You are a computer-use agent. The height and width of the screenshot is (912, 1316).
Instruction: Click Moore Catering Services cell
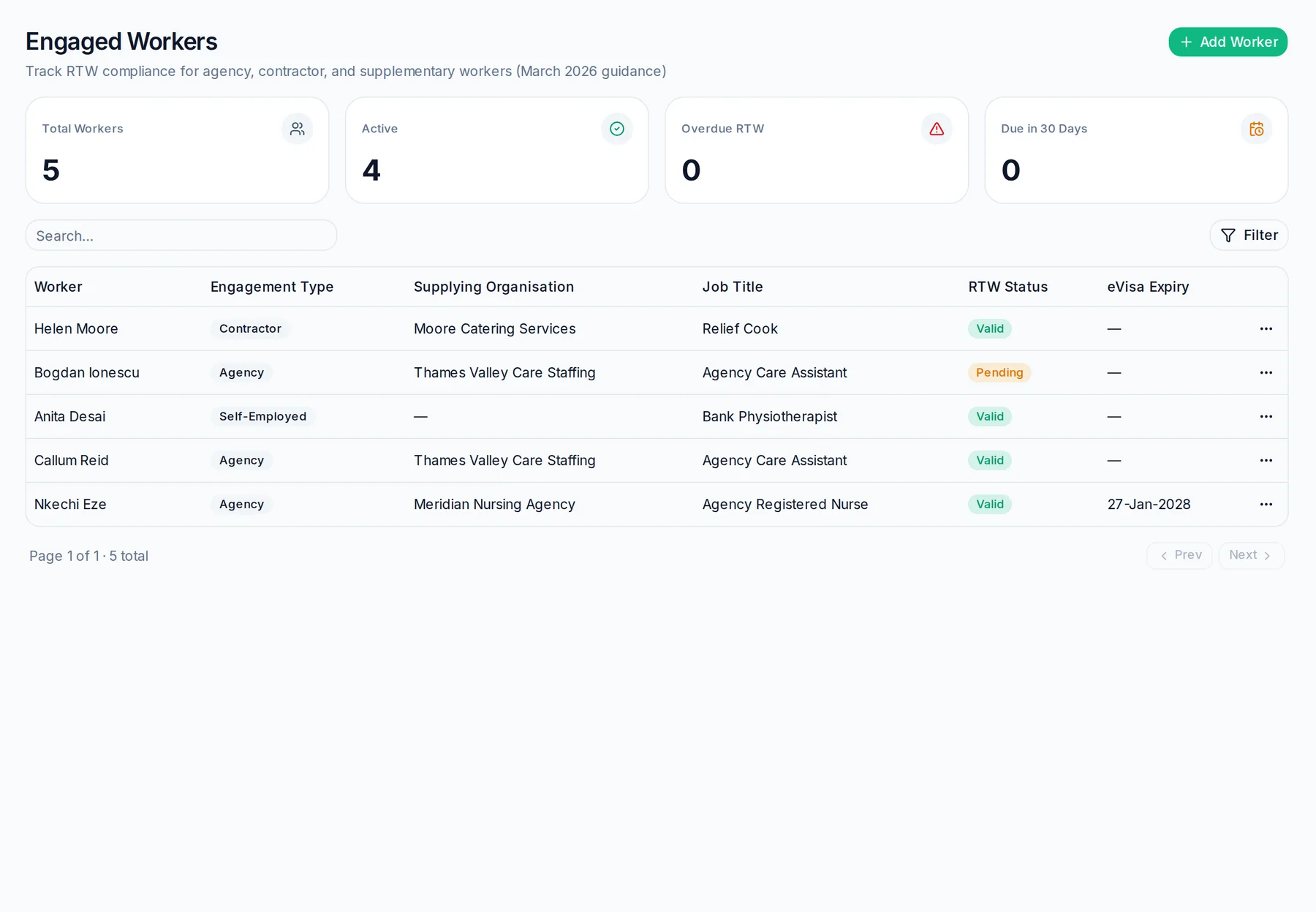pos(495,328)
